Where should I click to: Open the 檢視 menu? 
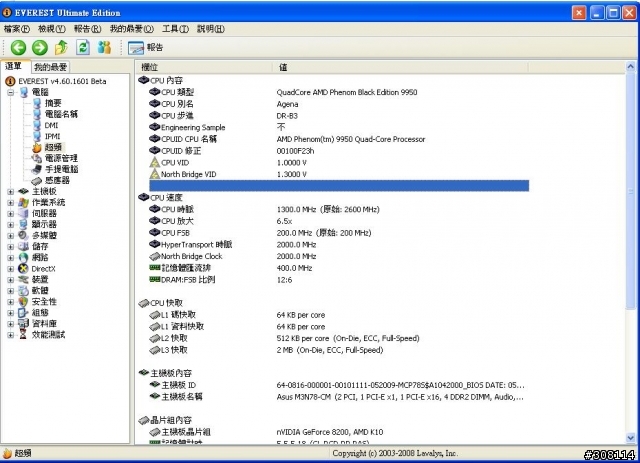[52, 29]
